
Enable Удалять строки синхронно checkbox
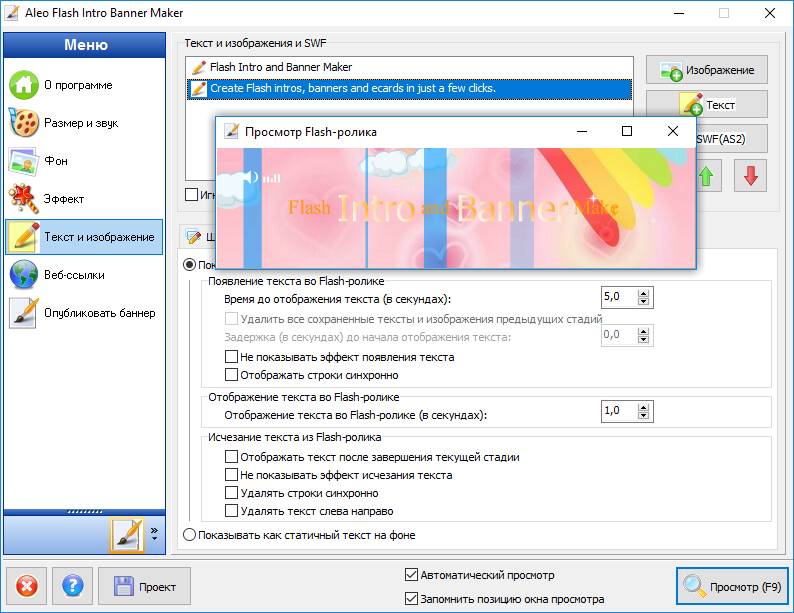click(x=231, y=493)
